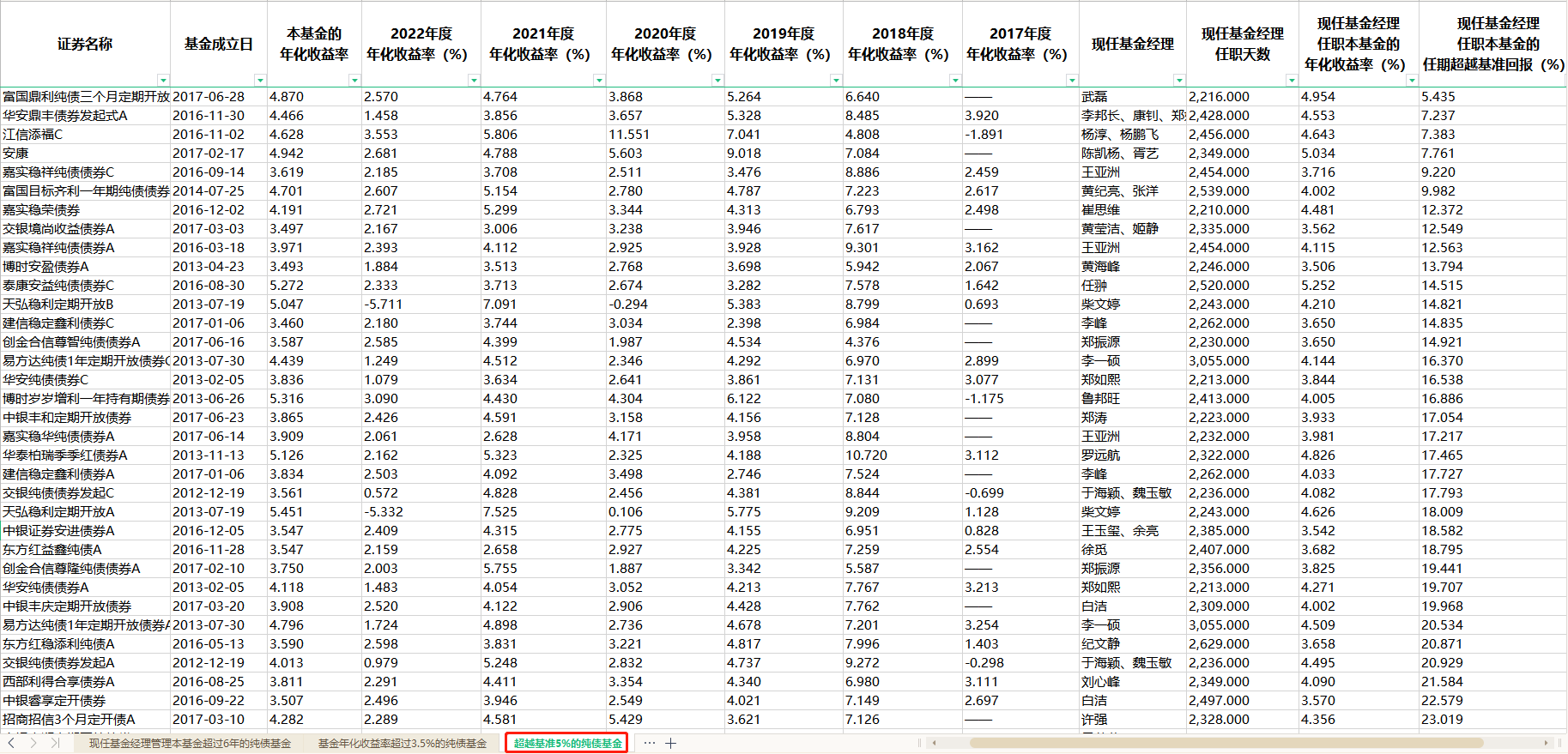The width and height of the screenshot is (1568, 754).
Task: Open the 2018年度年化收益率 filter dropdown
Action: [954, 80]
